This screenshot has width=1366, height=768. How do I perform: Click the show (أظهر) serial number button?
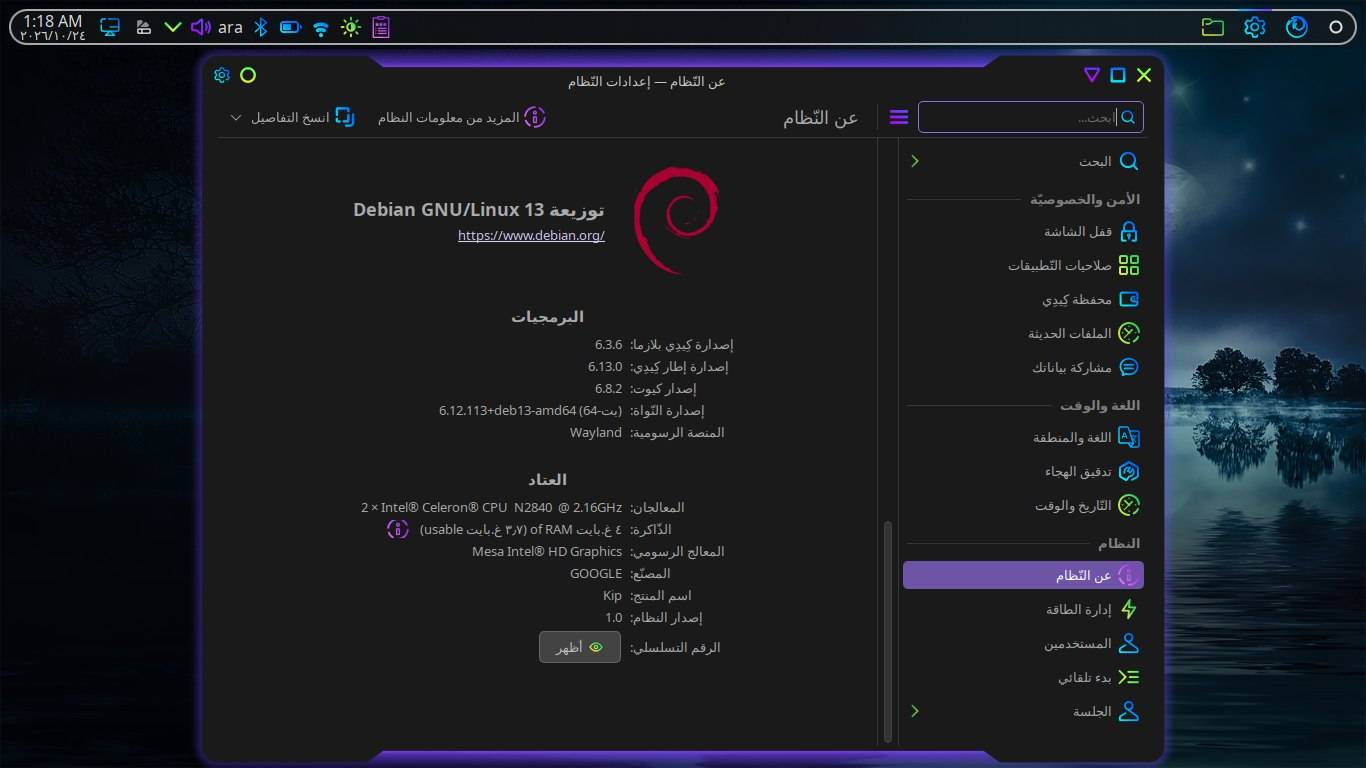580,647
